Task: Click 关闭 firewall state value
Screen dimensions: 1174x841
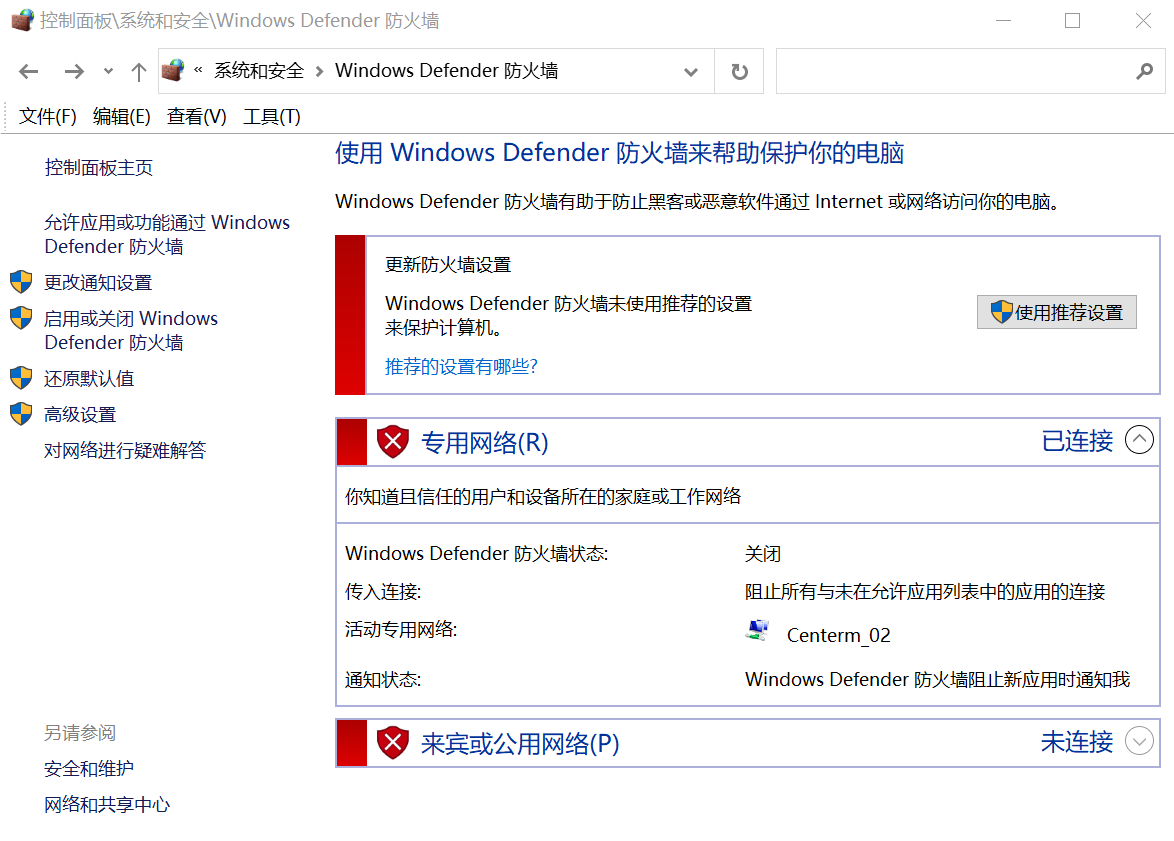Action: (763, 554)
